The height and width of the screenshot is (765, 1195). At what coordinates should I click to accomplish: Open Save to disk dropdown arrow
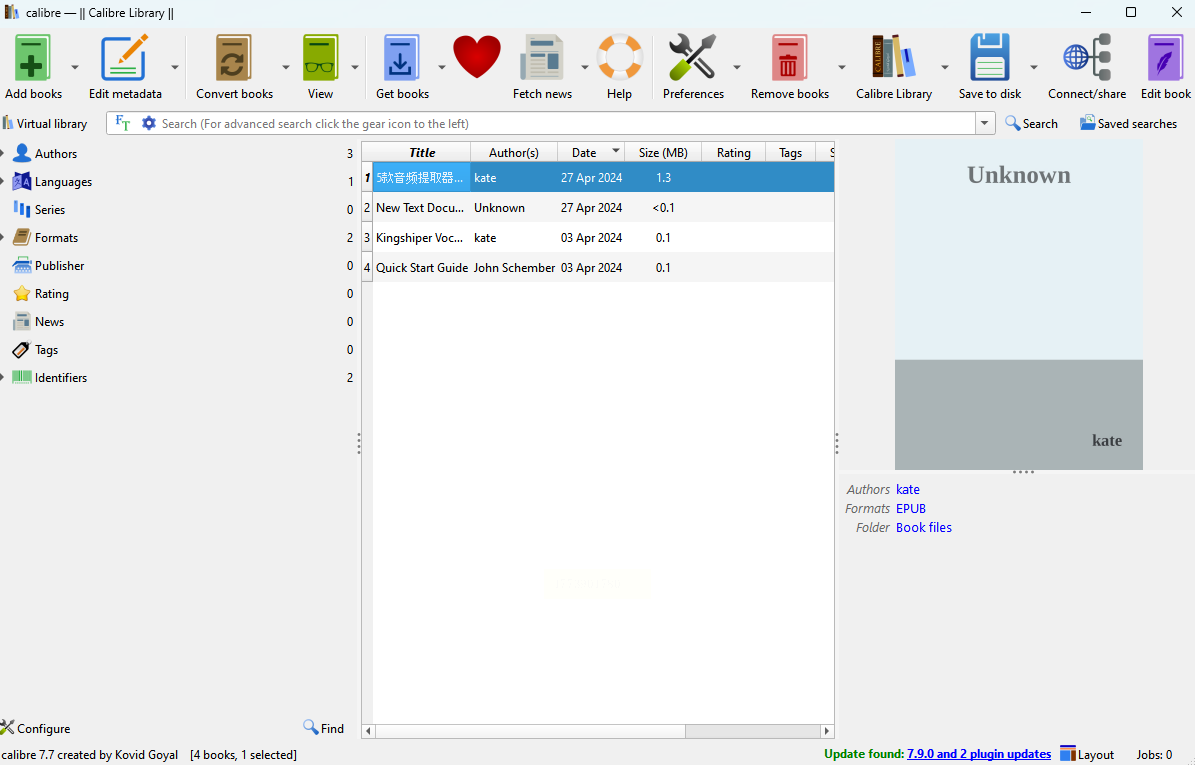(1034, 67)
